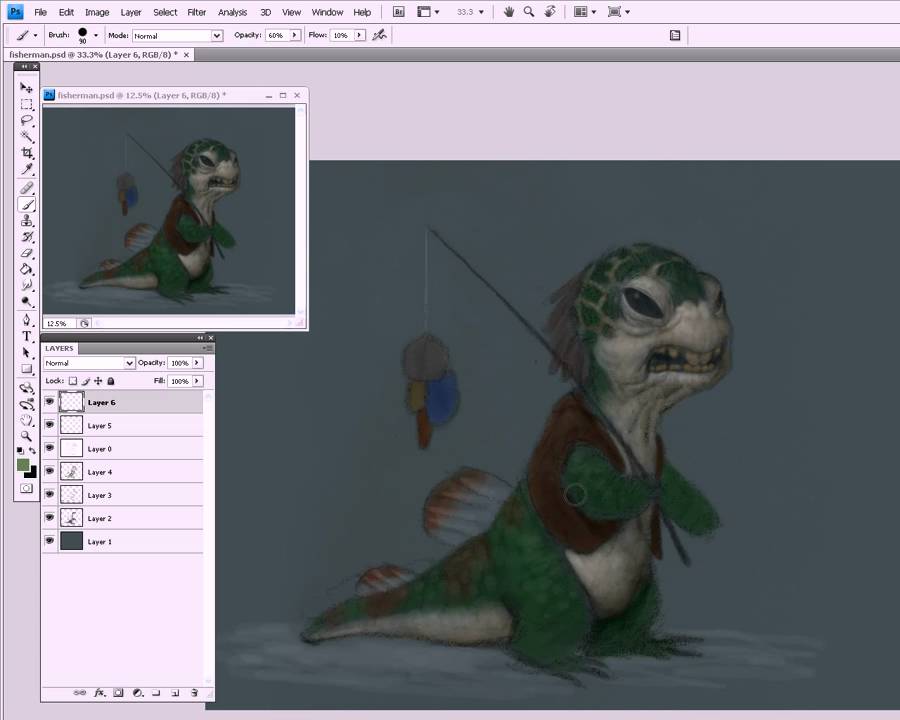Hide Layer 2 visibility

(49, 517)
